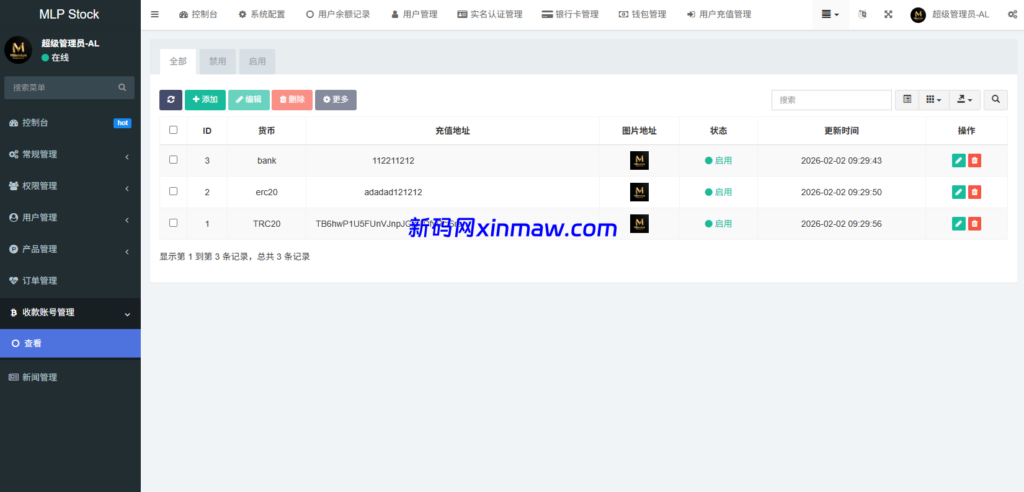Open the top-right list dropdown menu
The image size is (1024, 492).
[x=830, y=14]
